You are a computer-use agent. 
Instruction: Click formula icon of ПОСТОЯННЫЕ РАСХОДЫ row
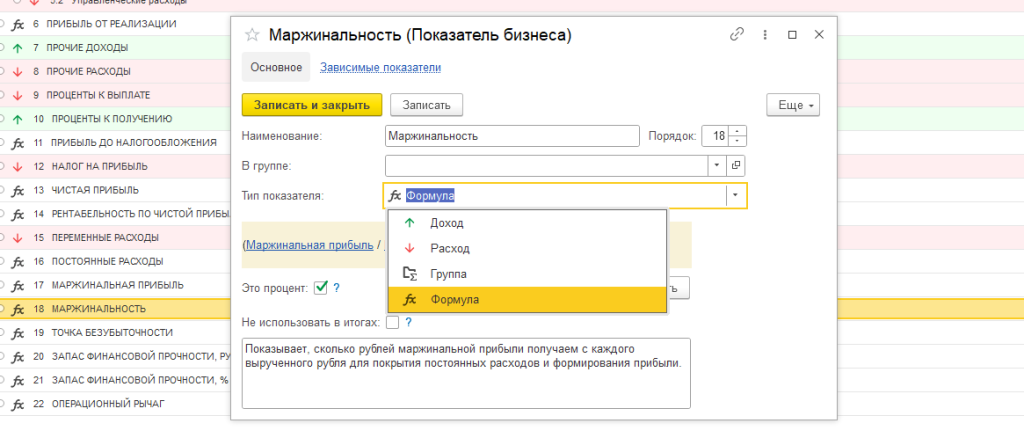tap(18, 261)
